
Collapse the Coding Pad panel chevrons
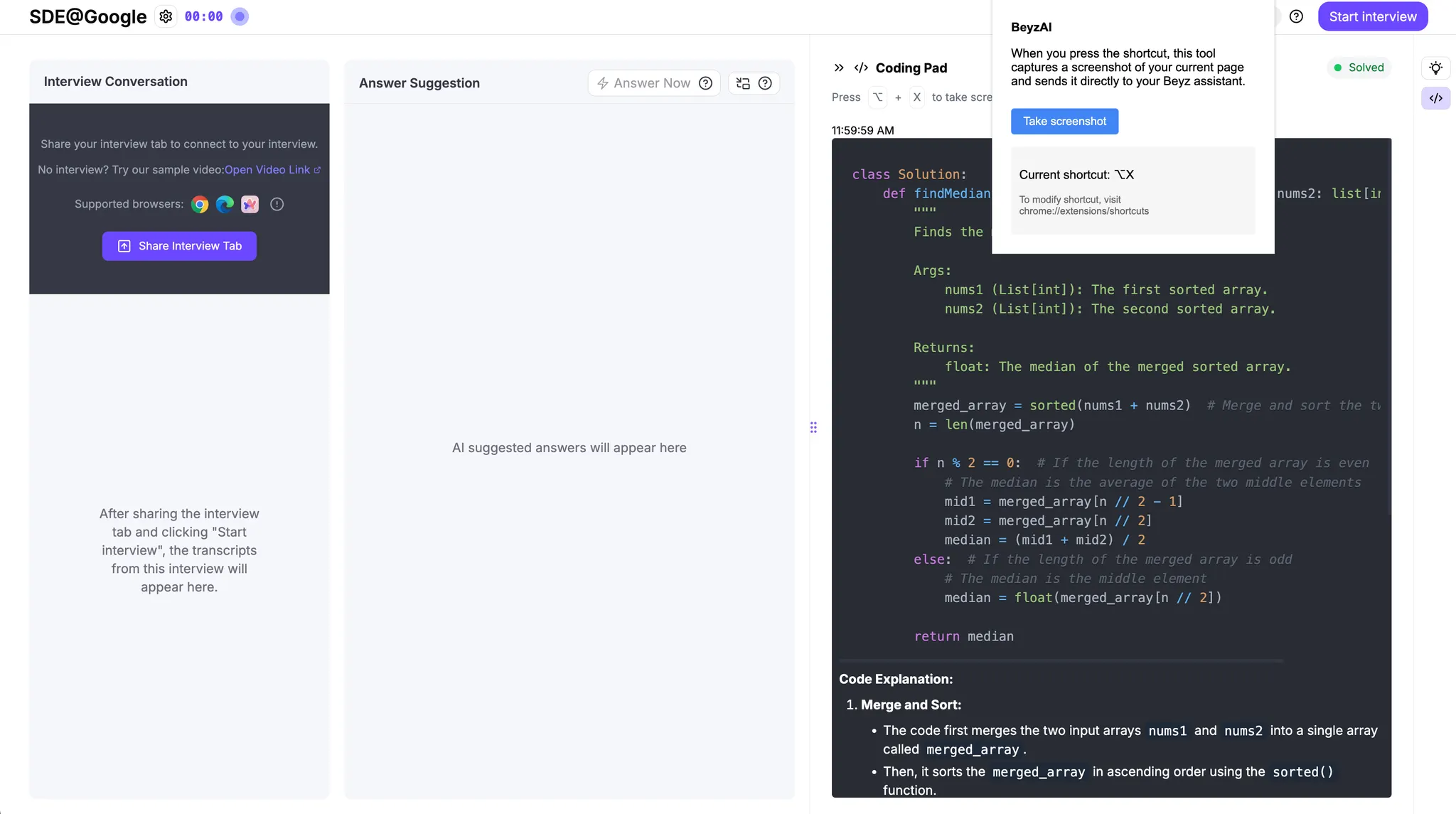839,68
